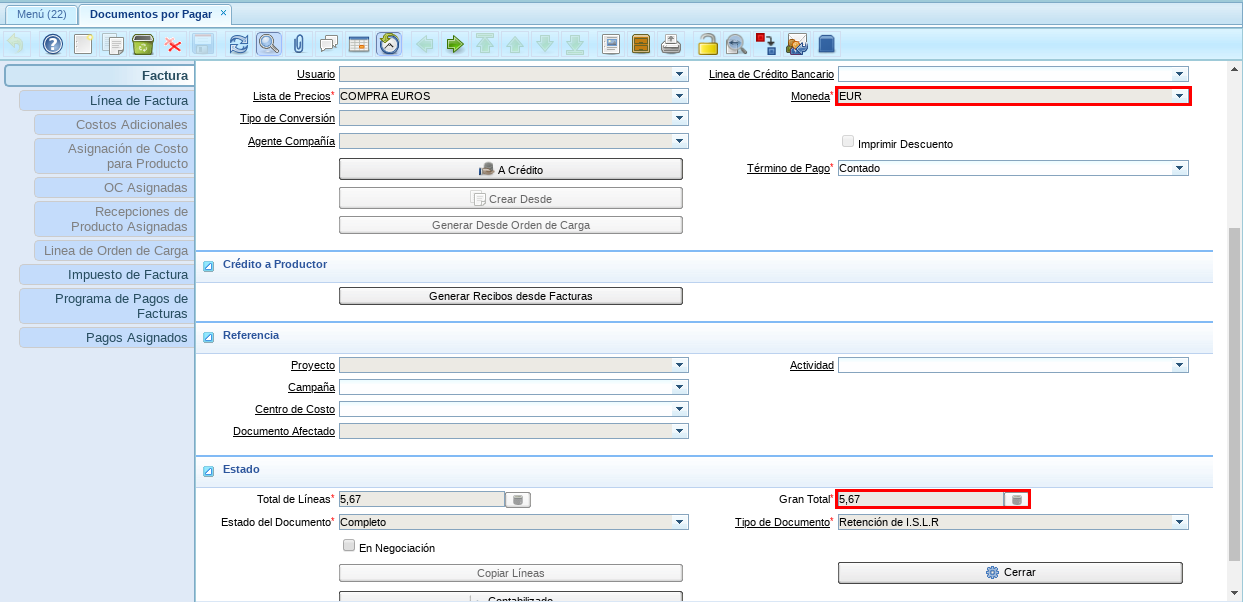Click the chat bubbles icon
1243x602 pixels.
(328, 44)
